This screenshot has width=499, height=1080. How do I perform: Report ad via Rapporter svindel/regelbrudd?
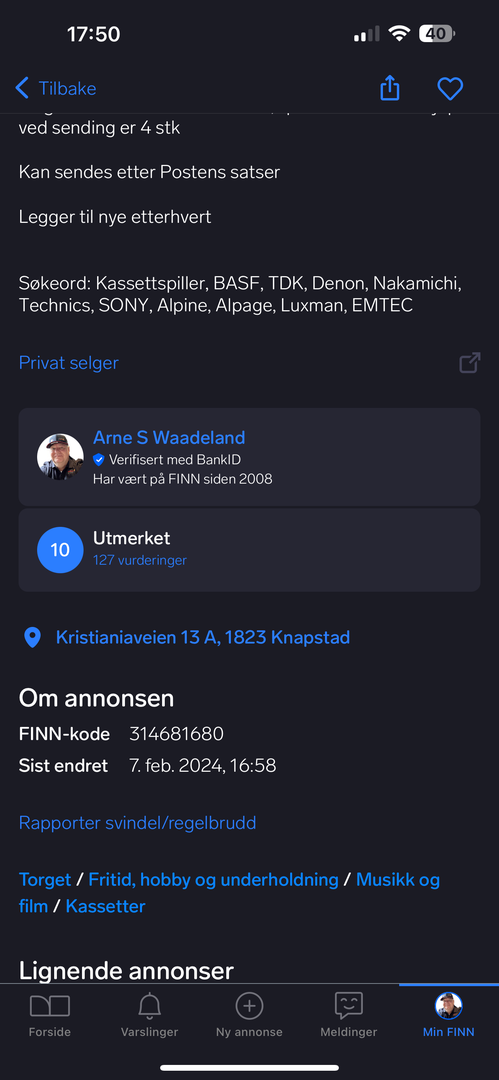pos(137,822)
